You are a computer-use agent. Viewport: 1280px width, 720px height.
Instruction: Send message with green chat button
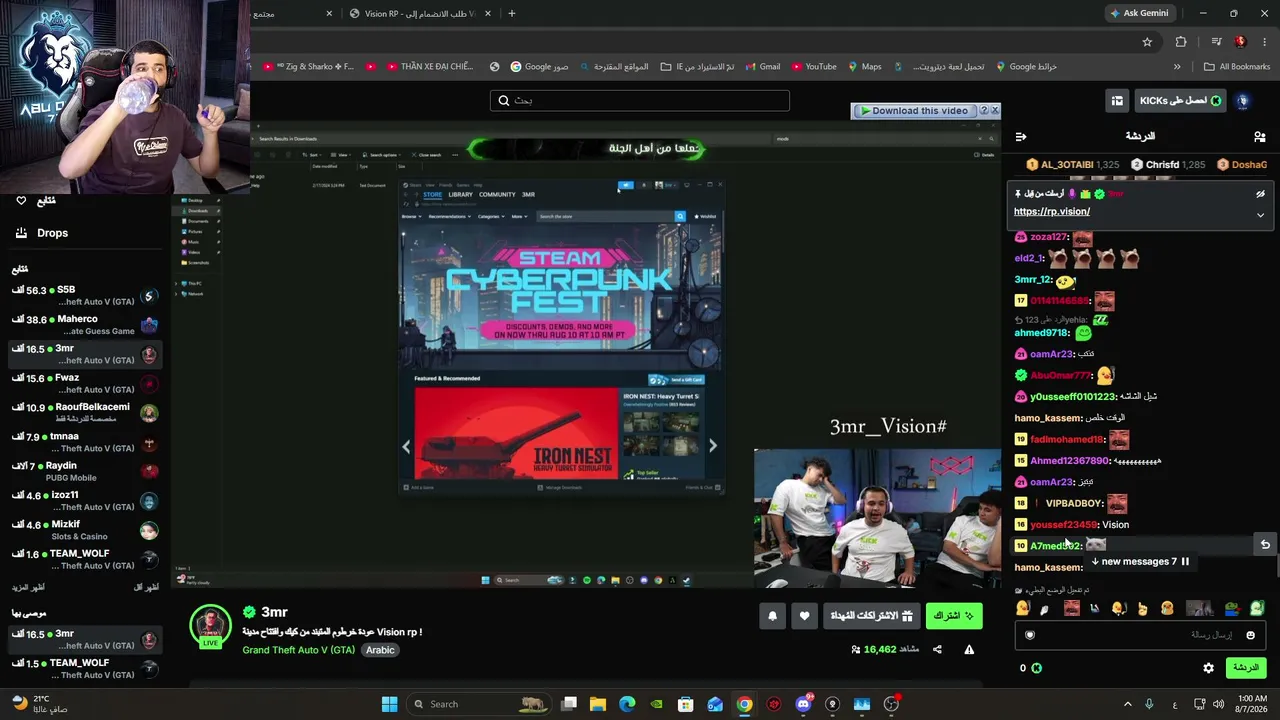click(x=1246, y=668)
